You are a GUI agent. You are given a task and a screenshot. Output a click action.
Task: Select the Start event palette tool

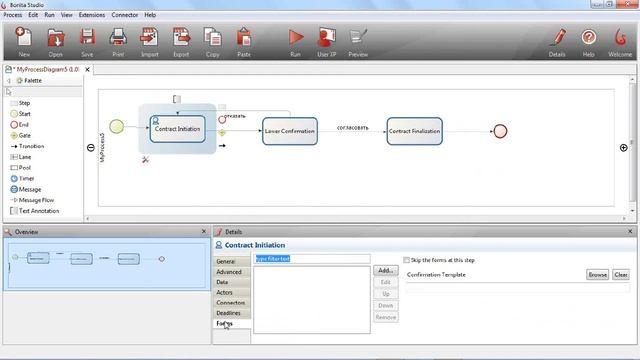point(20,114)
